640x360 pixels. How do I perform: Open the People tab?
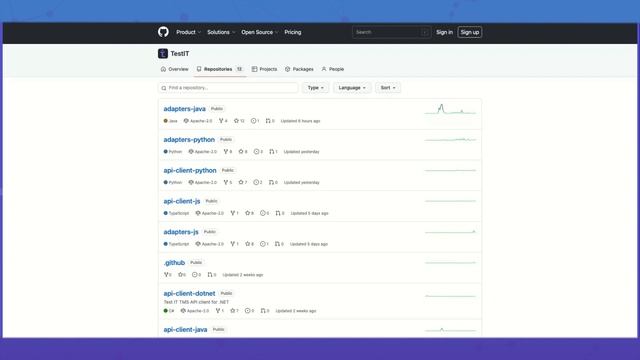click(x=333, y=69)
